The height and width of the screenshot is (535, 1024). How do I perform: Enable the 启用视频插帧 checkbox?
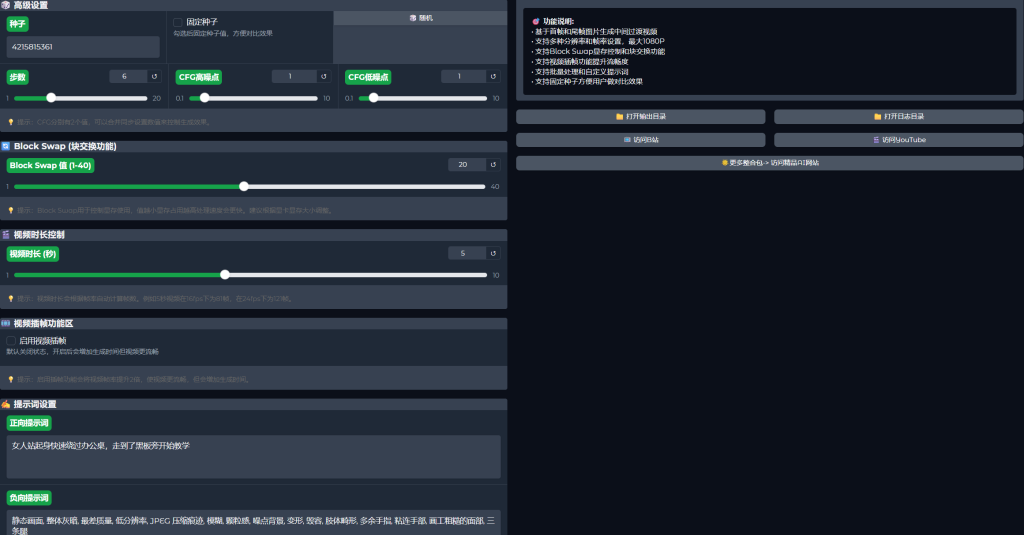[11, 341]
